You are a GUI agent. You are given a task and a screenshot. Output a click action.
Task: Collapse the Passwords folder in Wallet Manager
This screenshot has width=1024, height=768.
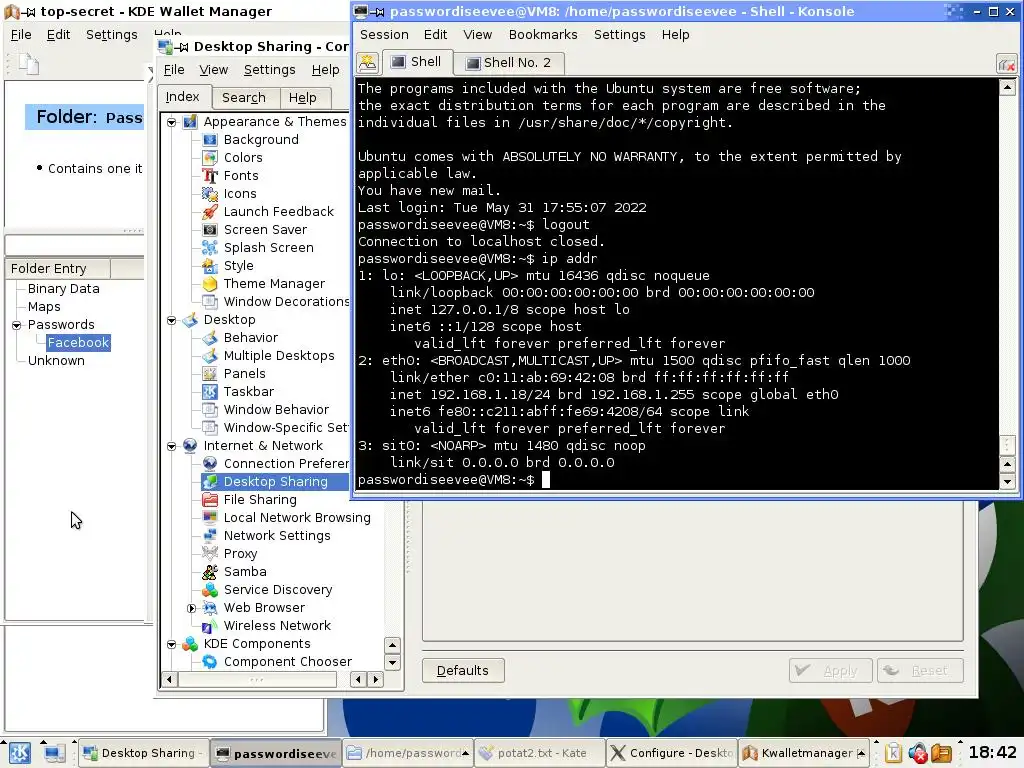pyautogui.click(x=17, y=325)
